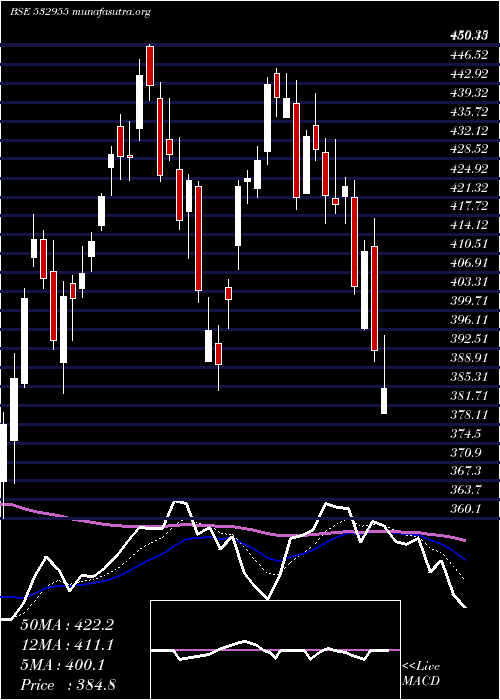This screenshot has width=500, height=700.
Task: Click the 428.52 price label
Action: pos(469,149)
